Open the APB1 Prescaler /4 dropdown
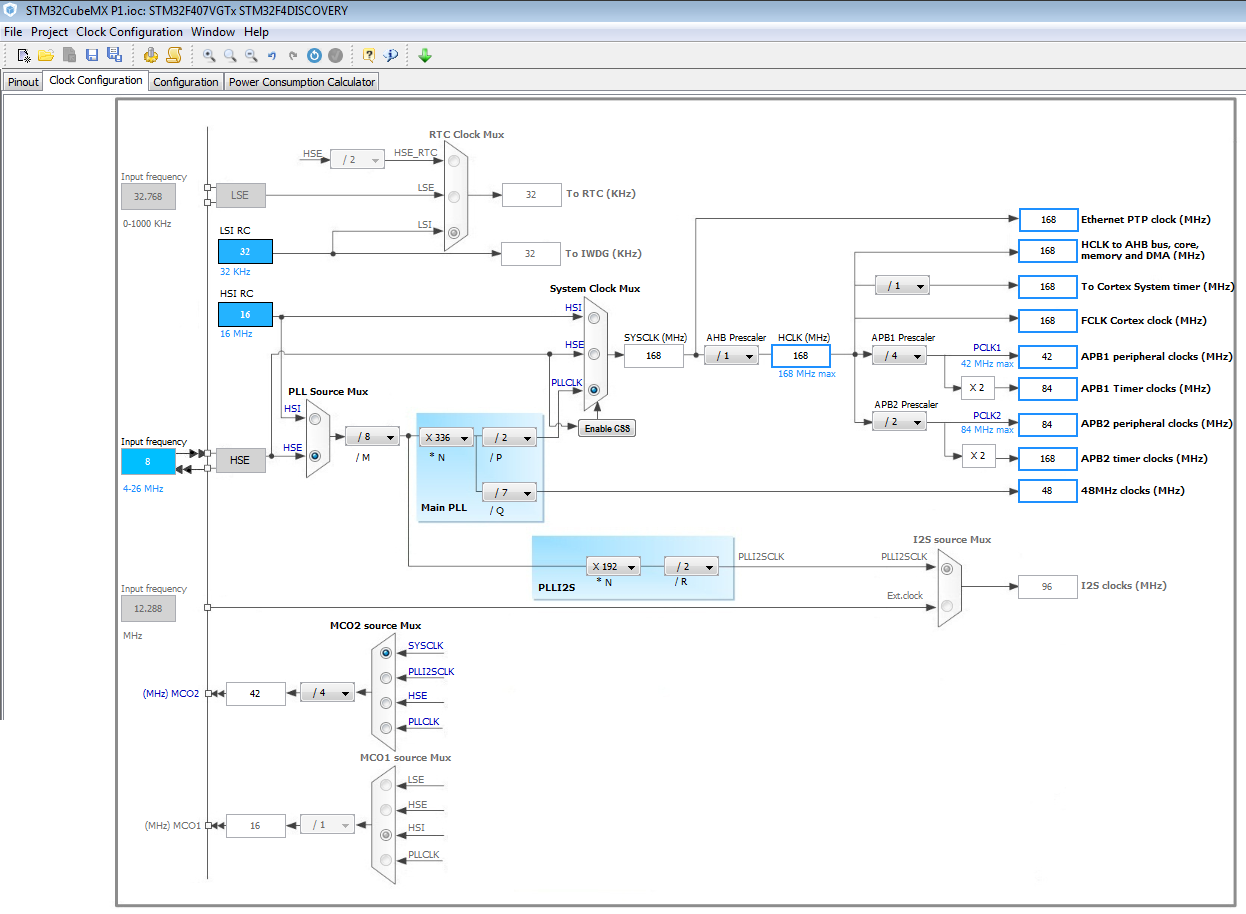 (899, 355)
